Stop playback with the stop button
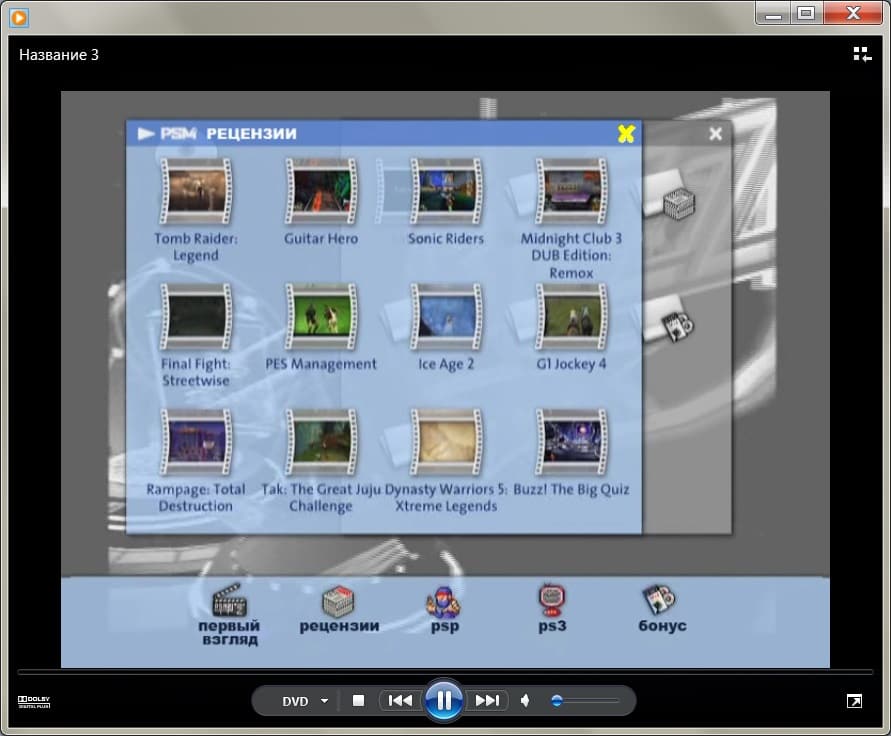Screen dimensions: 891x736 click(x=359, y=701)
